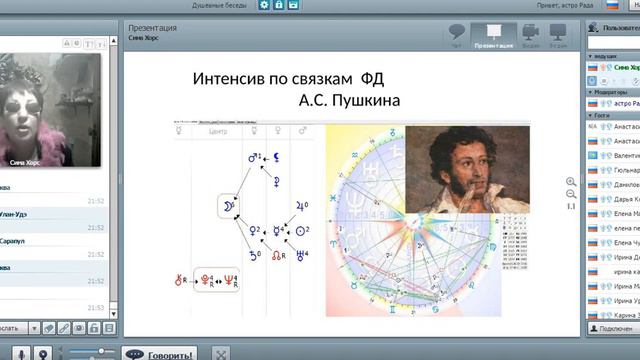640x360 pixels.
Task: Select guest Гюльнара in the user list
Action: point(613,170)
